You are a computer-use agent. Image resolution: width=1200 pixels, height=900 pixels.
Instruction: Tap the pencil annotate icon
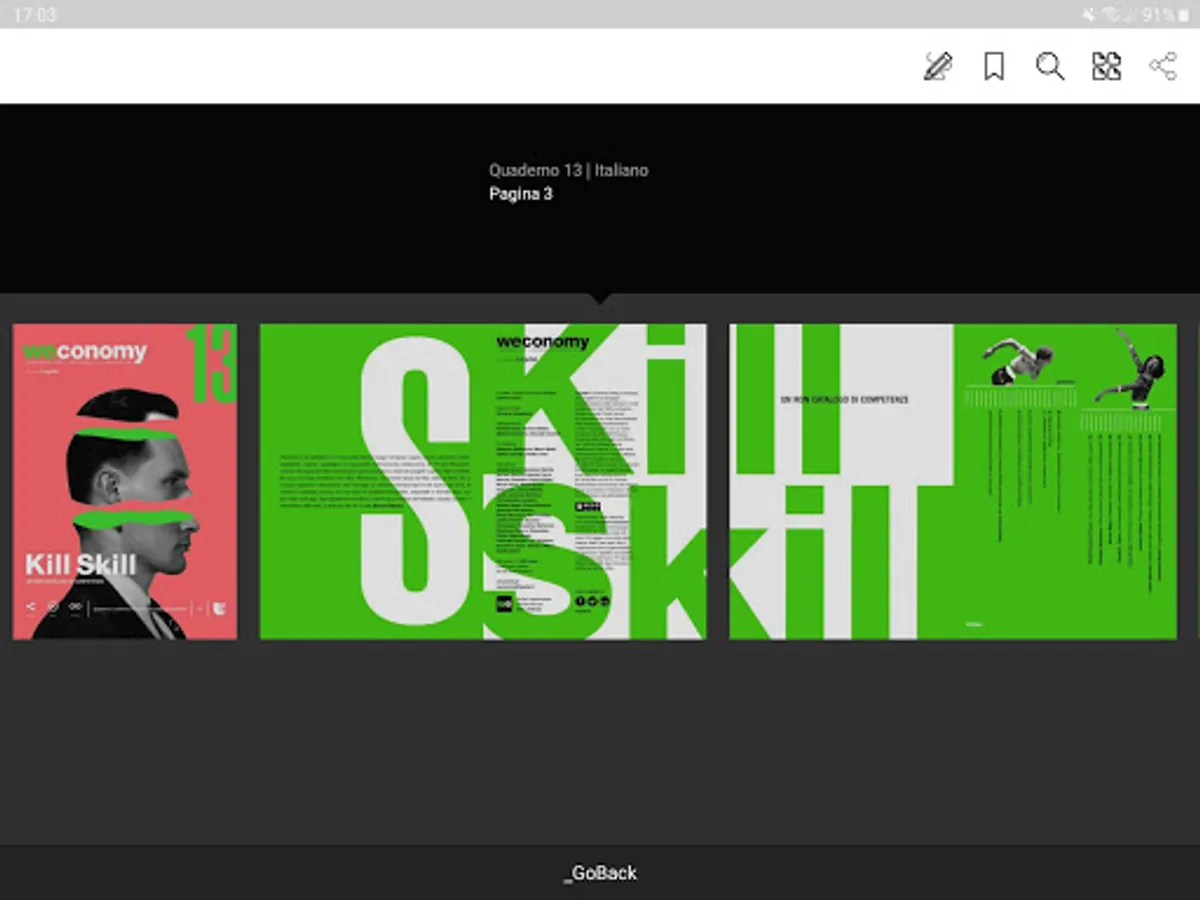point(937,67)
